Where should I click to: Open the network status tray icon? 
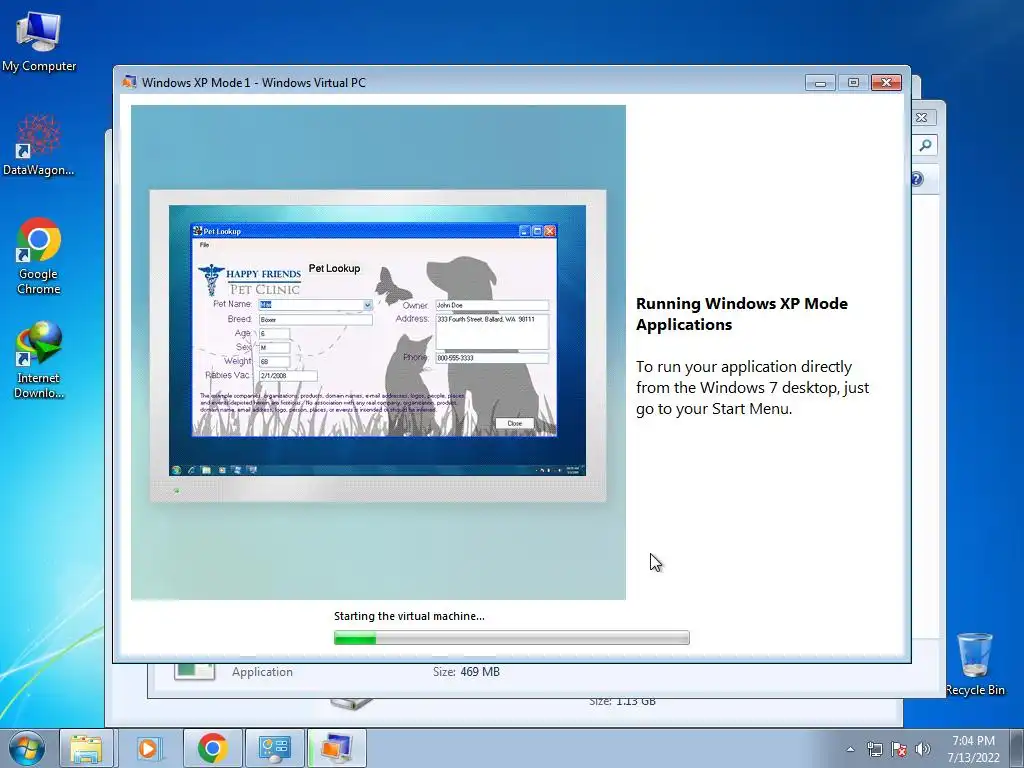click(x=874, y=749)
